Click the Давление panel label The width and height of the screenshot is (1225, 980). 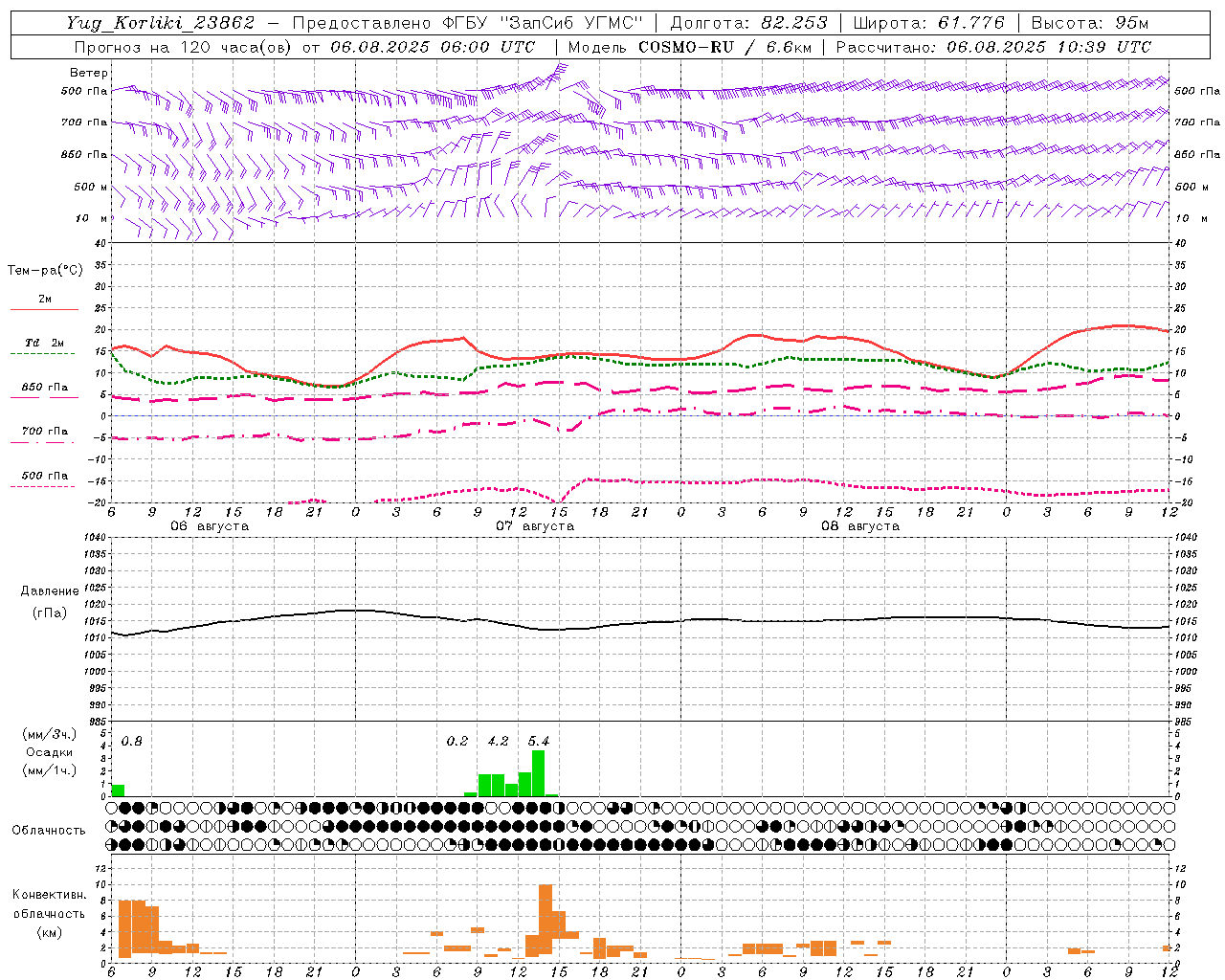pyautogui.click(x=50, y=591)
